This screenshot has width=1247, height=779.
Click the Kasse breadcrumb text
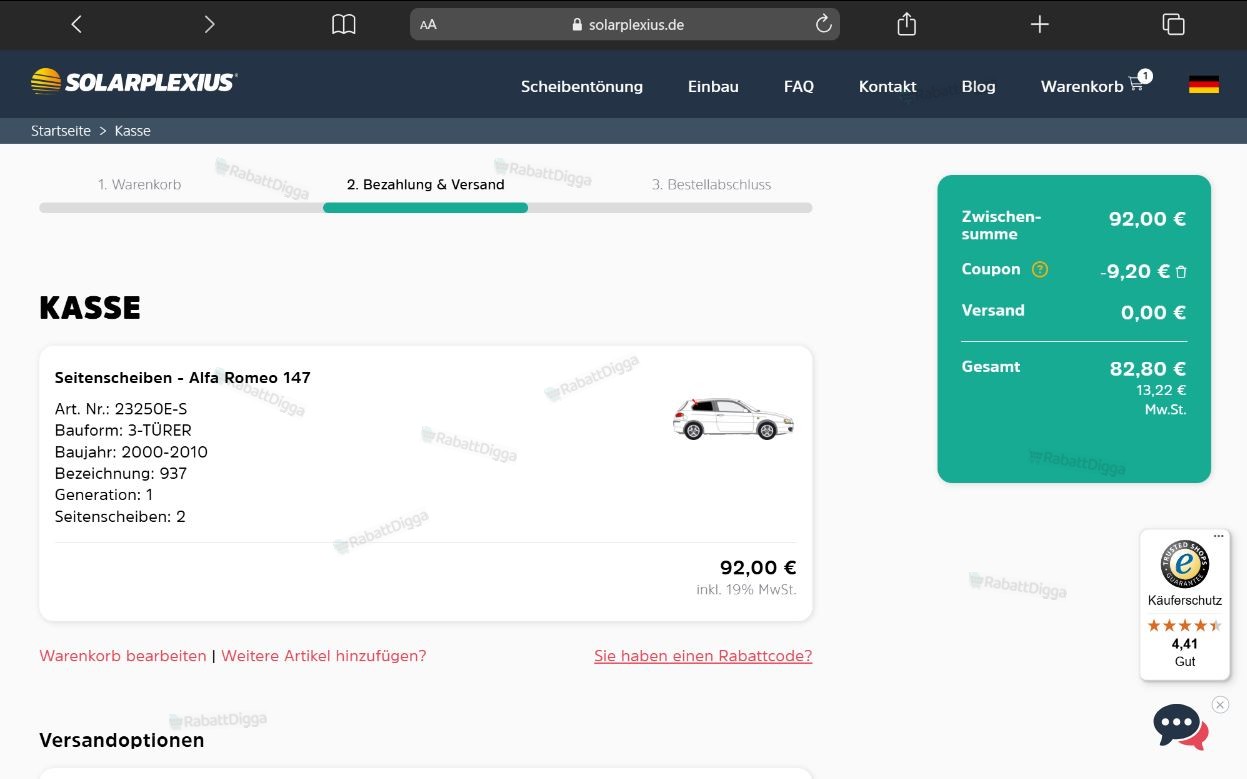[133, 131]
